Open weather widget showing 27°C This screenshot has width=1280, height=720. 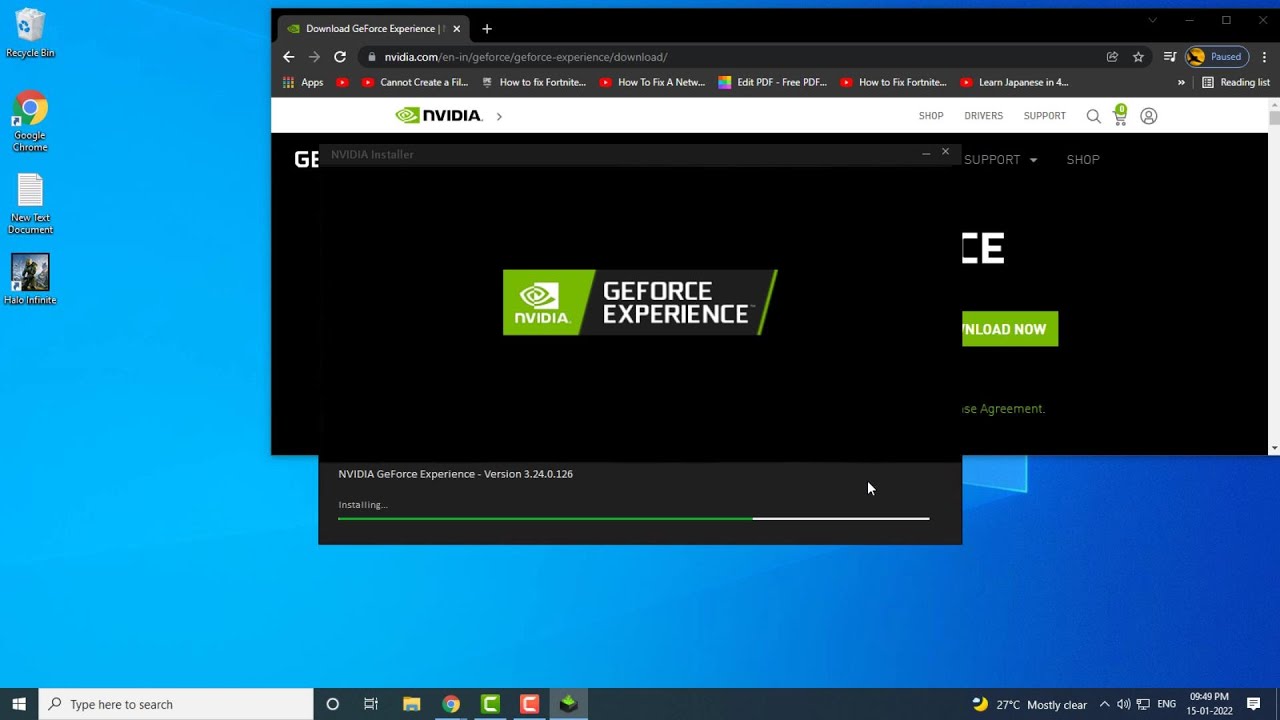pos(1029,704)
